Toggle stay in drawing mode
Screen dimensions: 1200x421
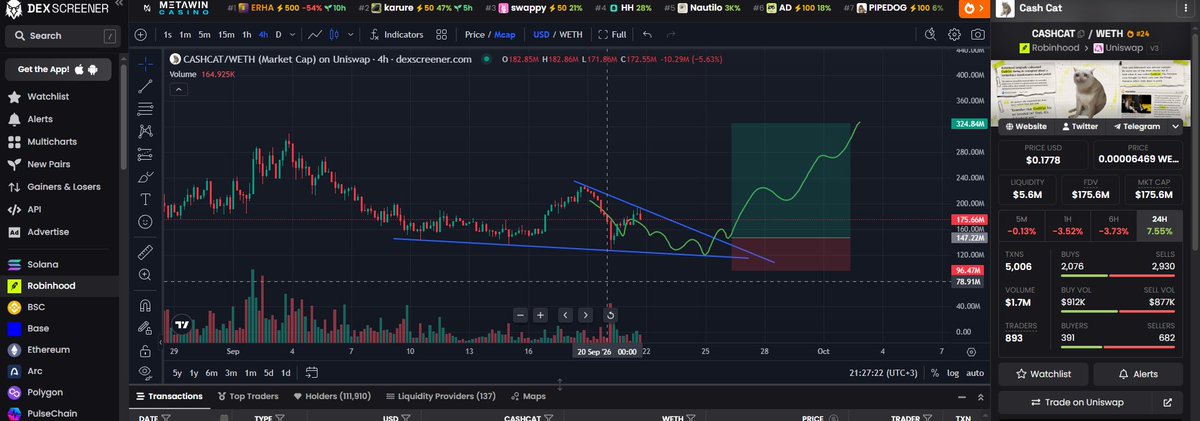[x=146, y=328]
